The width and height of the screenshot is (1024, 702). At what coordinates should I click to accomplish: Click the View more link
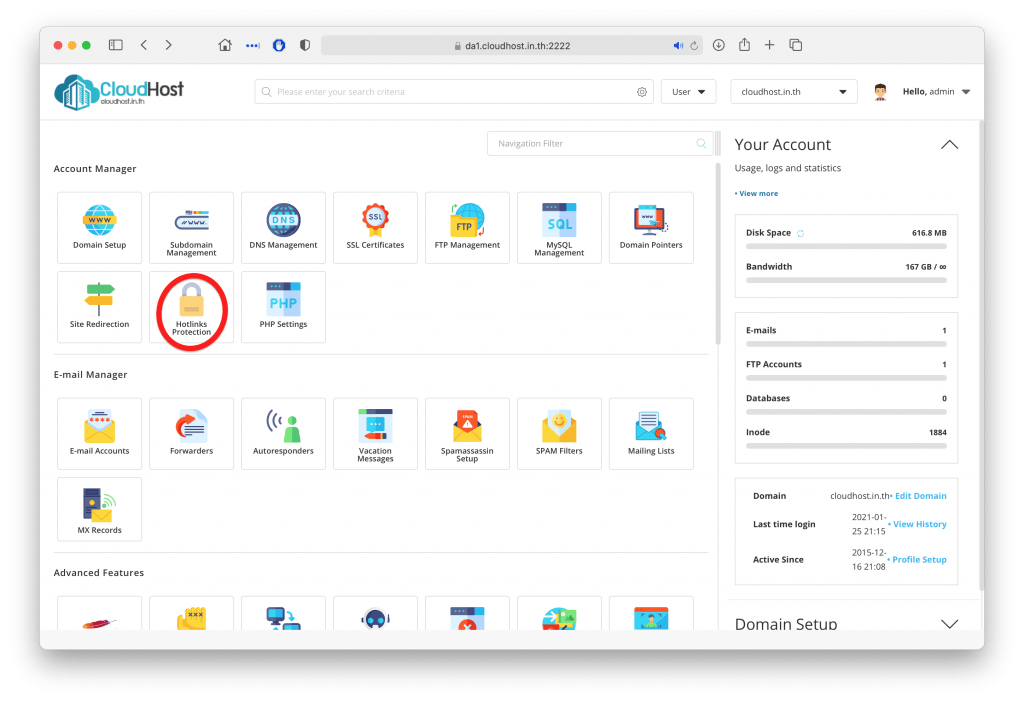(x=757, y=194)
